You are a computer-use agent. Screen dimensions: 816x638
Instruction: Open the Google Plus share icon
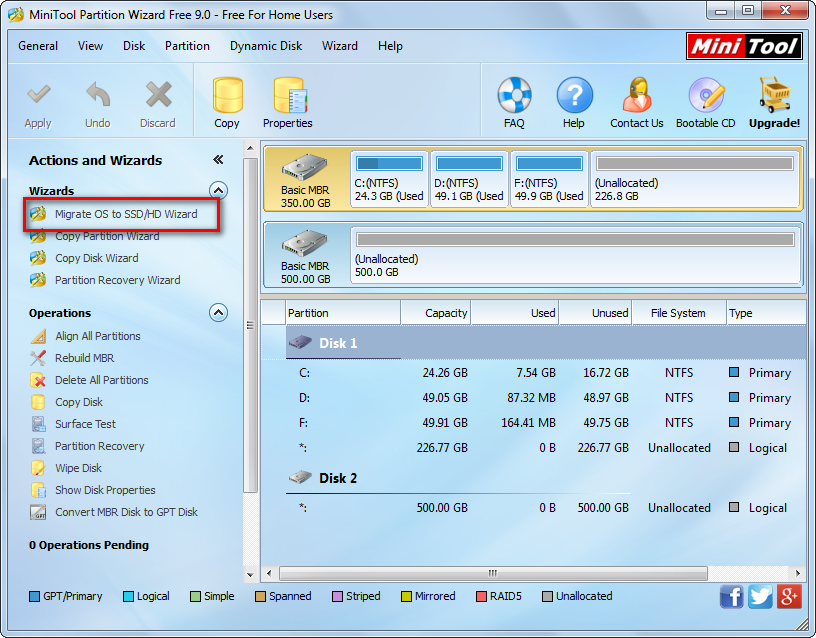[x=789, y=596]
